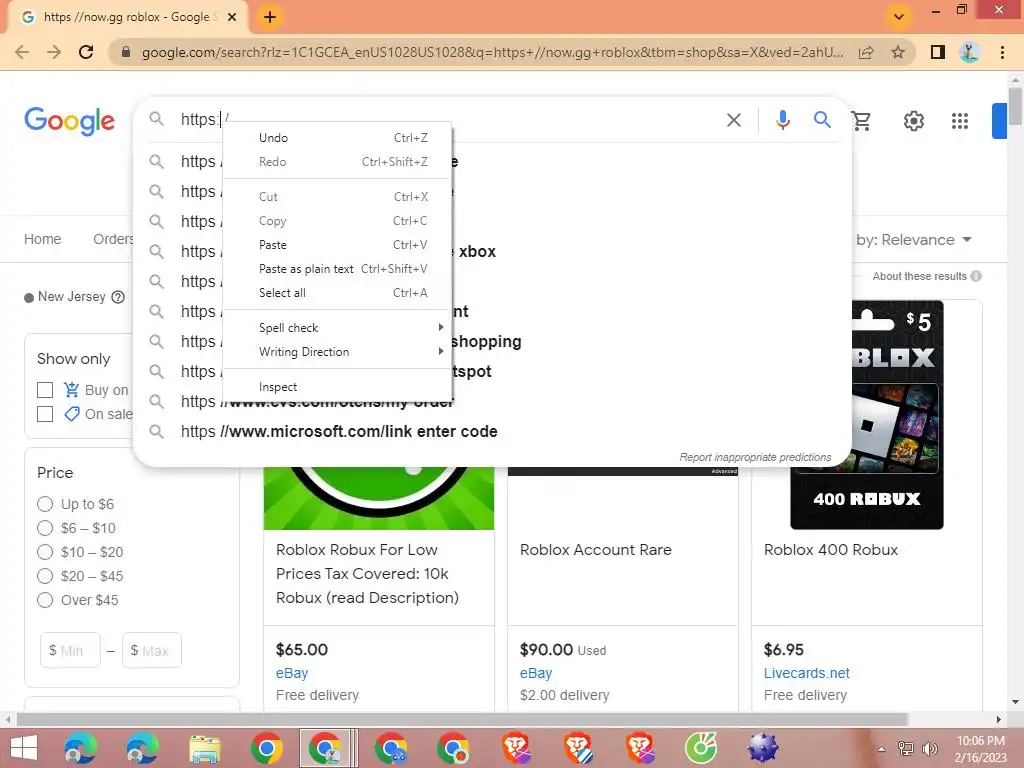The width and height of the screenshot is (1024, 768).
Task: Close the now.gg roblox tab
Action: pyautogui.click(x=232, y=17)
